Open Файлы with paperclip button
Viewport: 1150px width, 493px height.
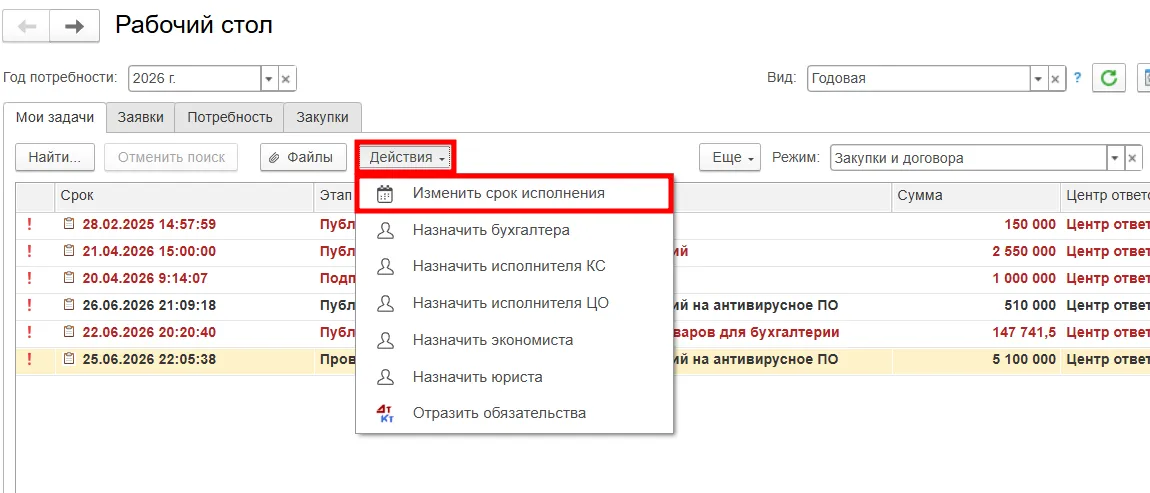click(x=304, y=158)
